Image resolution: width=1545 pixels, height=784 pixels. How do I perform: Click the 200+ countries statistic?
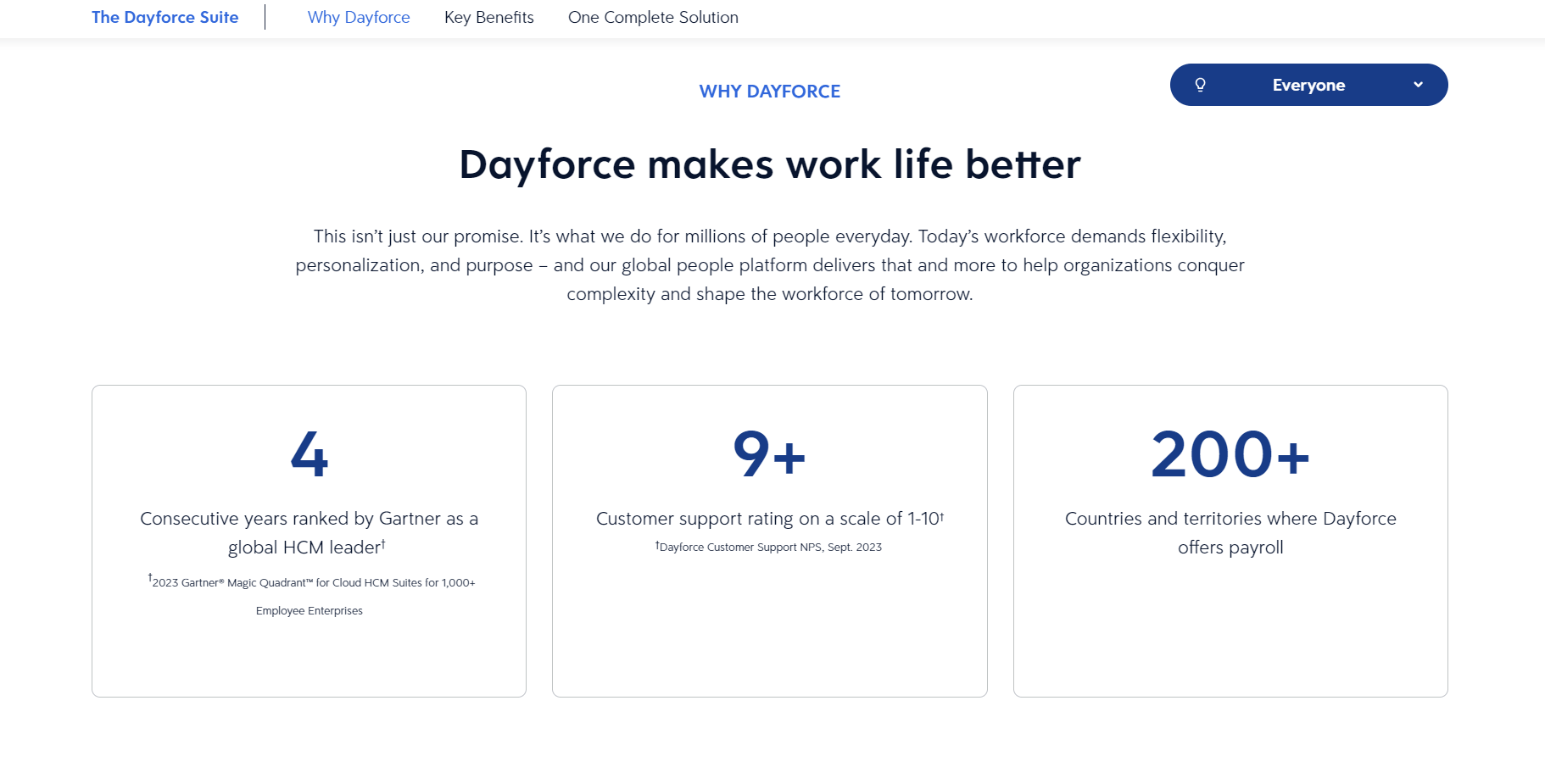[x=1230, y=454]
